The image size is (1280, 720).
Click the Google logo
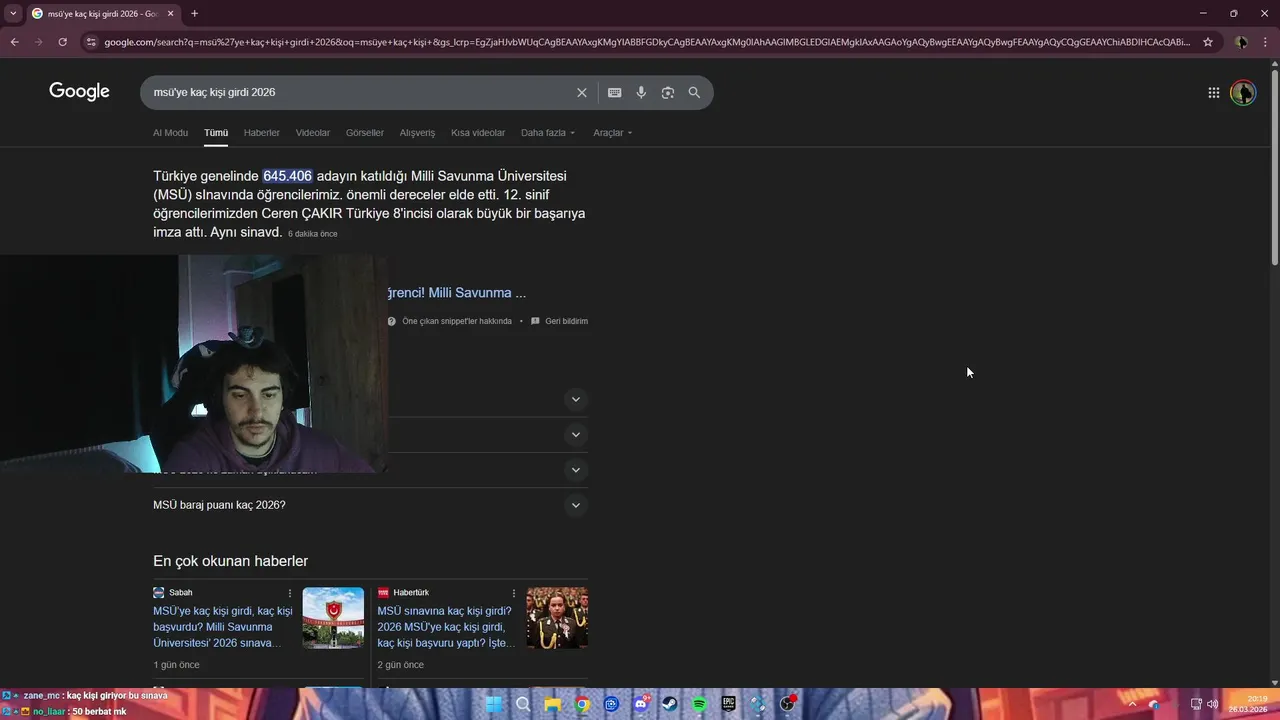[x=79, y=91]
